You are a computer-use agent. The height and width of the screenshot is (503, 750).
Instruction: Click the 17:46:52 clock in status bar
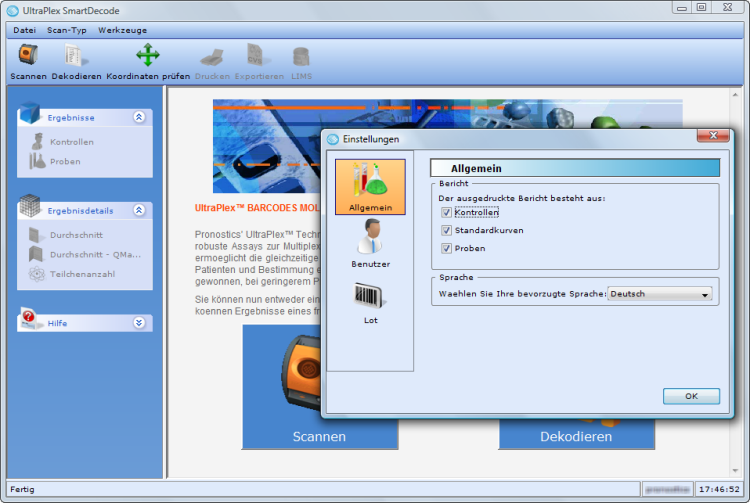click(x=719, y=489)
